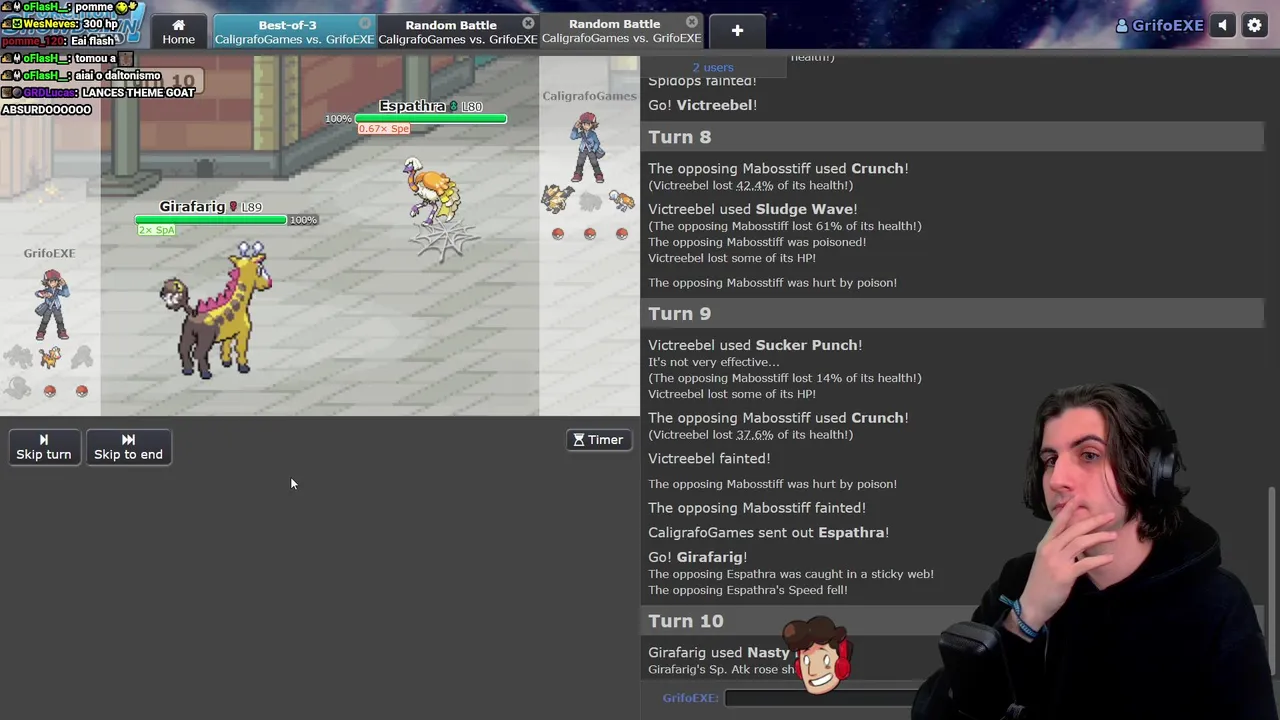1280x720 pixels.
Task: Click opponent's middle unrevealed Poké Ball
Action: 590,234
